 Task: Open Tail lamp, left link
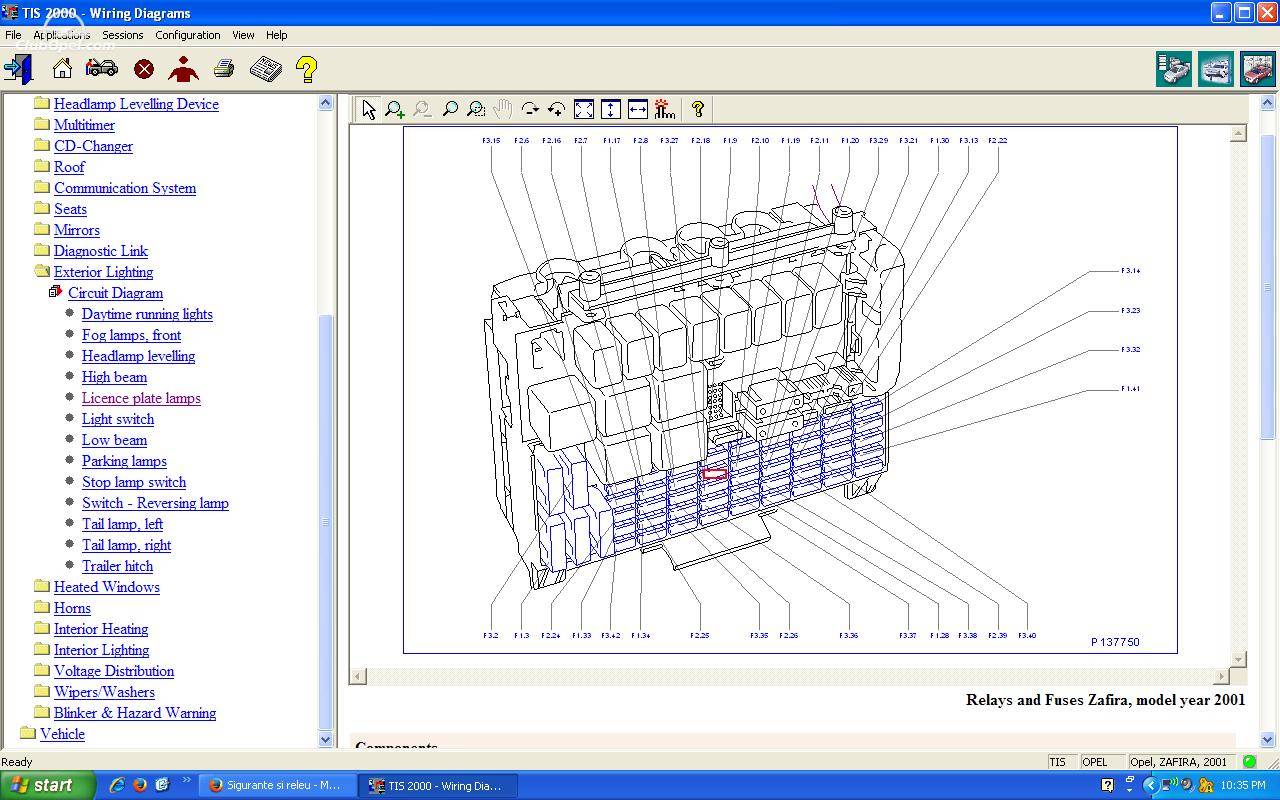[x=122, y=524]
